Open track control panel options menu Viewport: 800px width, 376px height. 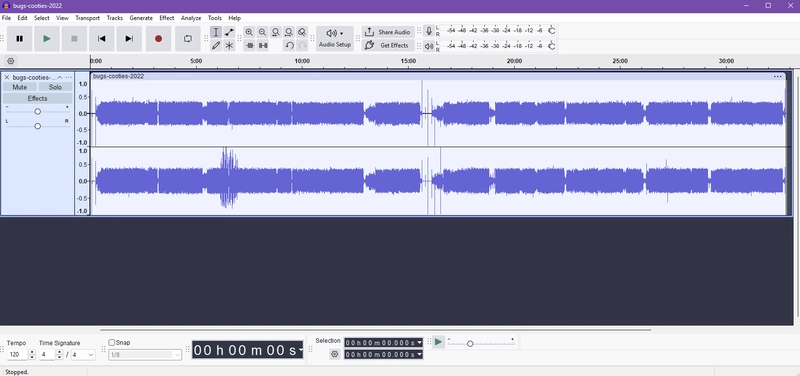click(x=68, y=78)
